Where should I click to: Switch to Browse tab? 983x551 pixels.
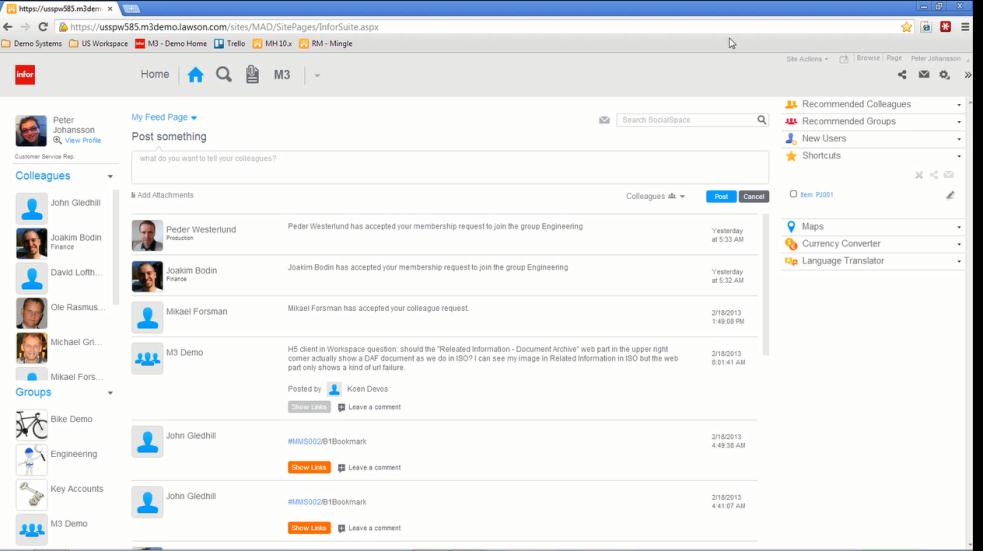[868, 58]
